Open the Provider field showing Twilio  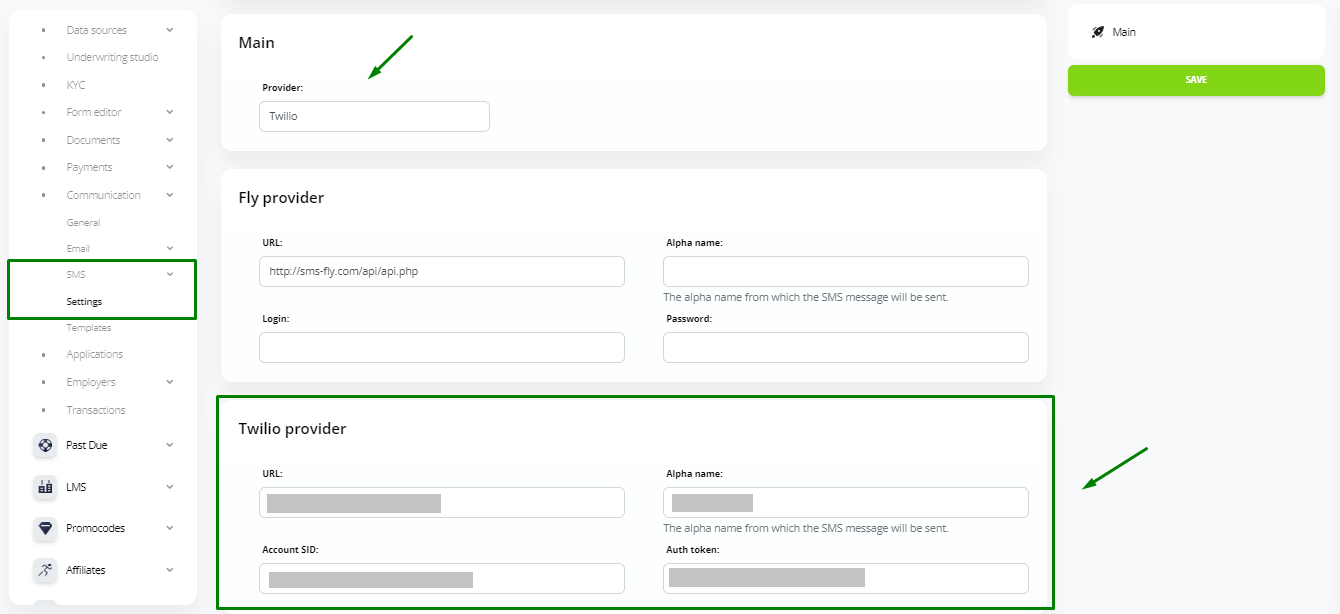point(374,116)
